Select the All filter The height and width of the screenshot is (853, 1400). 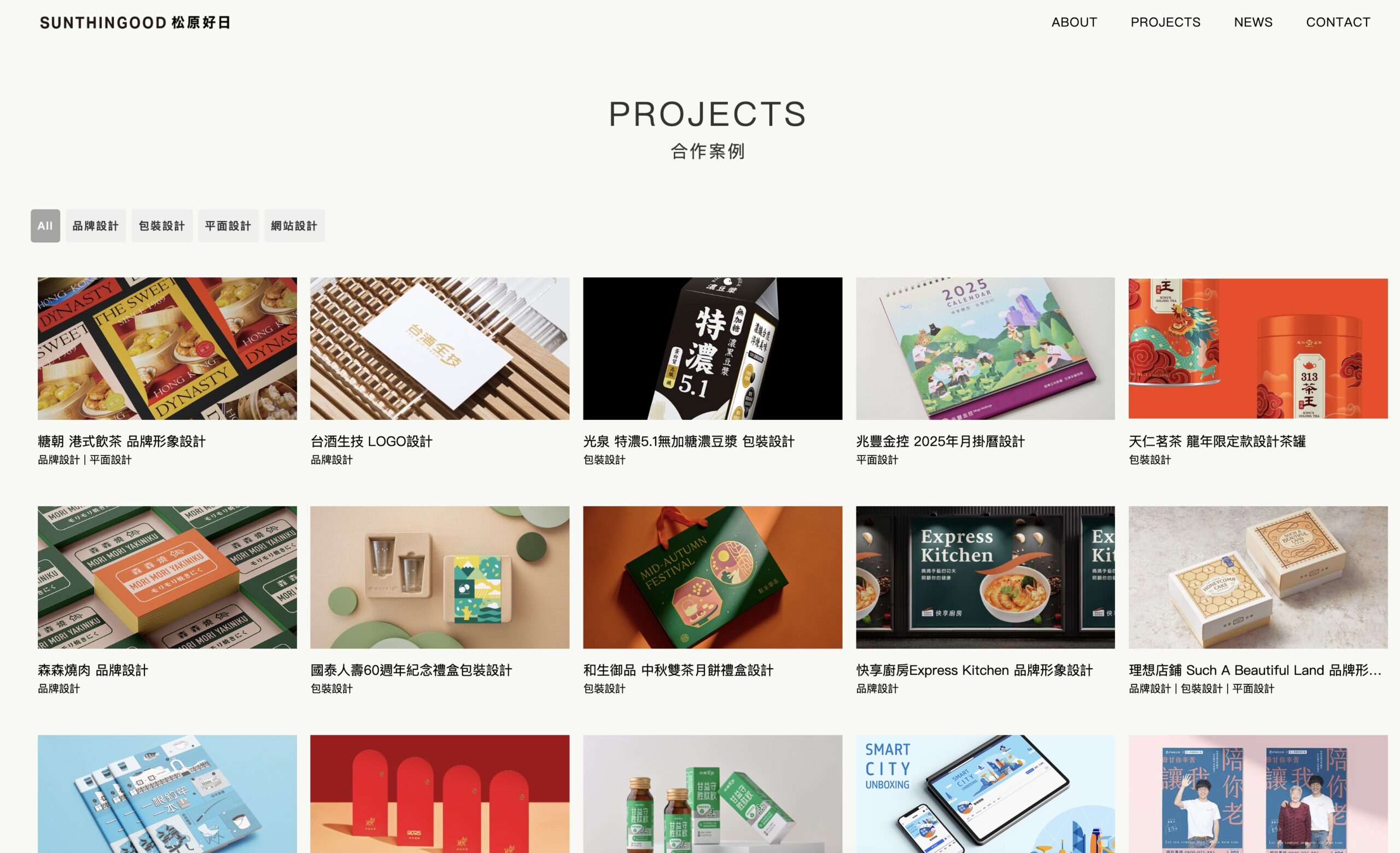tap(45, 225)
